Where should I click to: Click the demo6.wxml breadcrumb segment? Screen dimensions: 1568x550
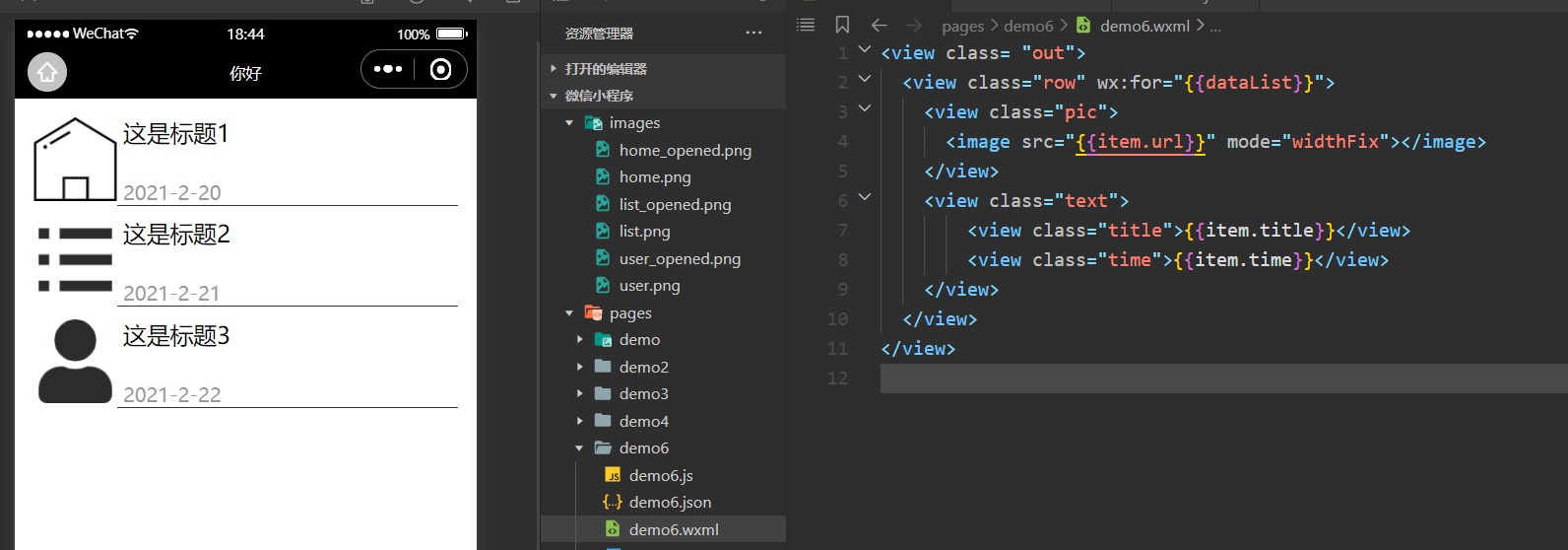click(1144, 27)
